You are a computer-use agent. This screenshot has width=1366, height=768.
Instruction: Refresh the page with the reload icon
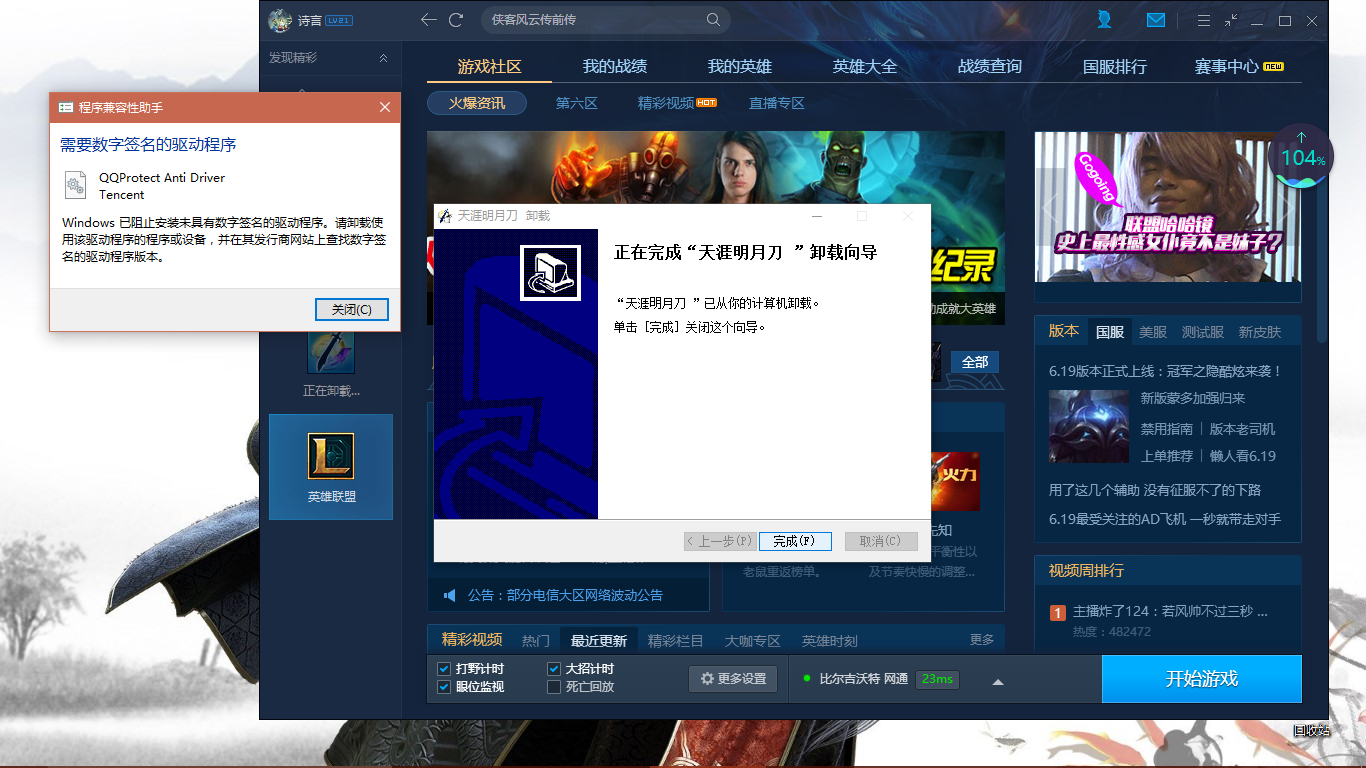click(x=456, y=20)
